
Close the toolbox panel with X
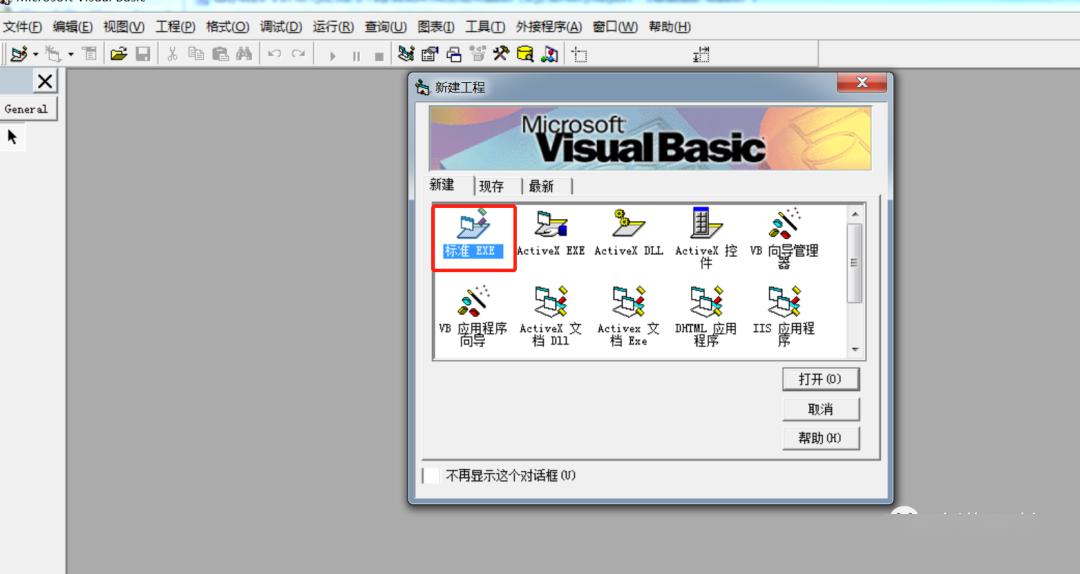pos(45,81)
